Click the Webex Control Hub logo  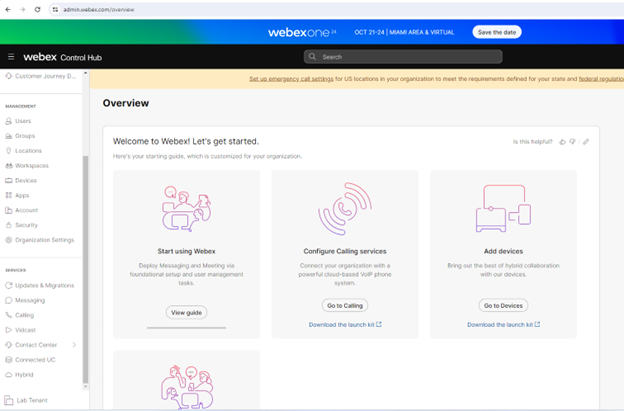62,57
